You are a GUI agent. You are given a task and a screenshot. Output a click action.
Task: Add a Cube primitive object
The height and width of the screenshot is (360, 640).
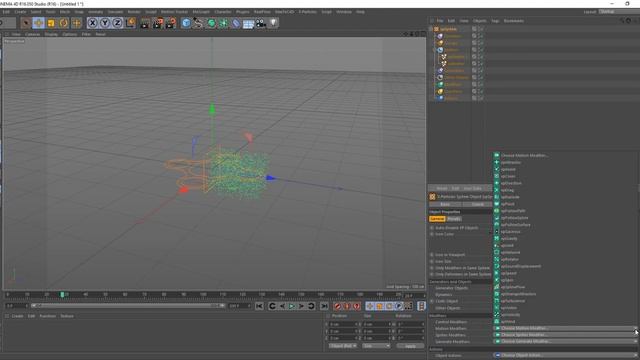tap(186, 23)
